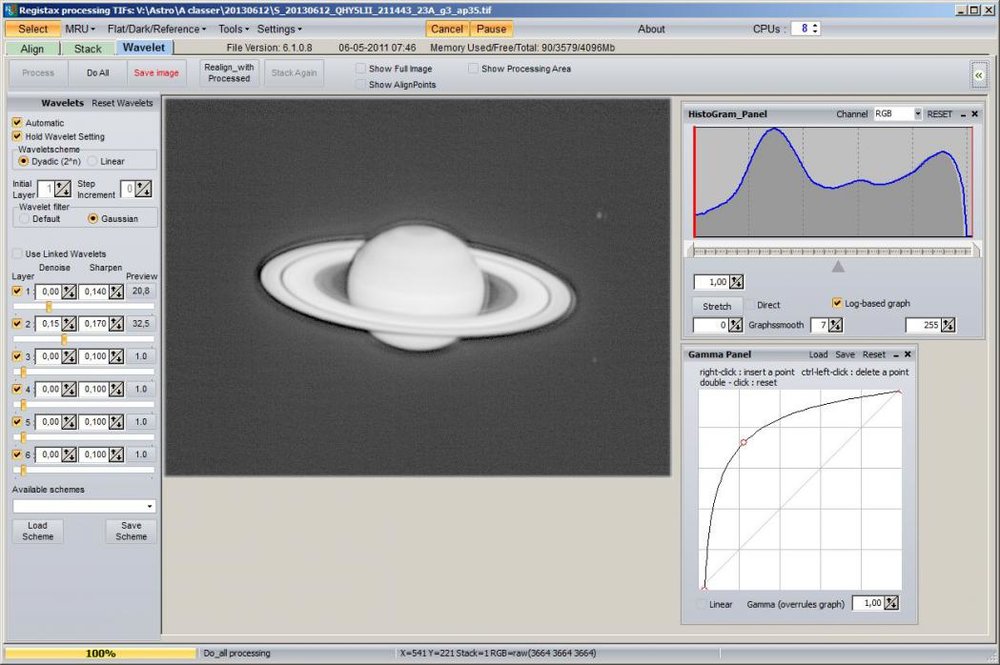Minimize the HistoGram panel

coord(963,114)
